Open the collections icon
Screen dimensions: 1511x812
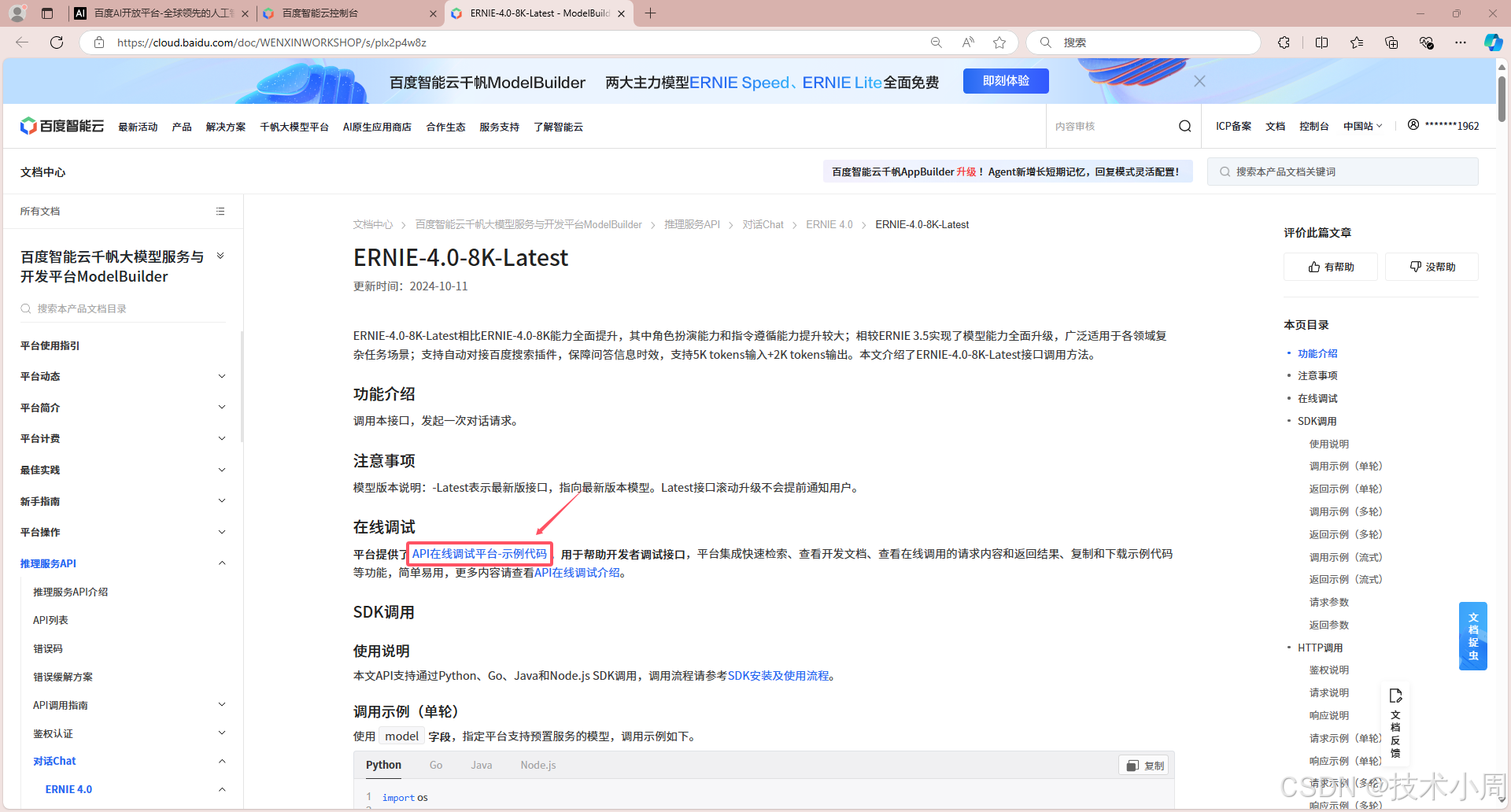pos(1391,42)
